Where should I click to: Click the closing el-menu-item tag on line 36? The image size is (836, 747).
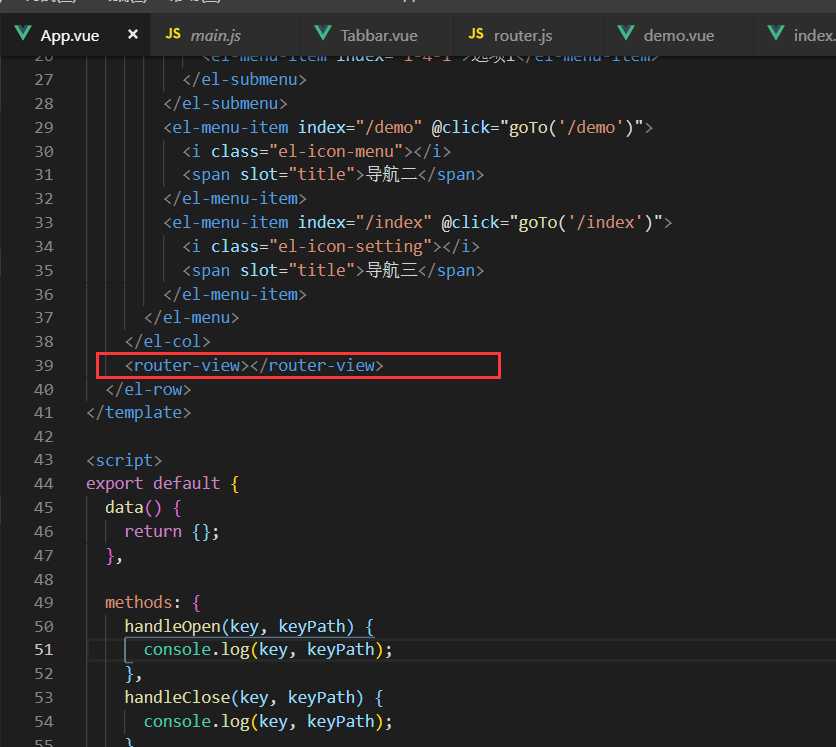pos(235,295)
